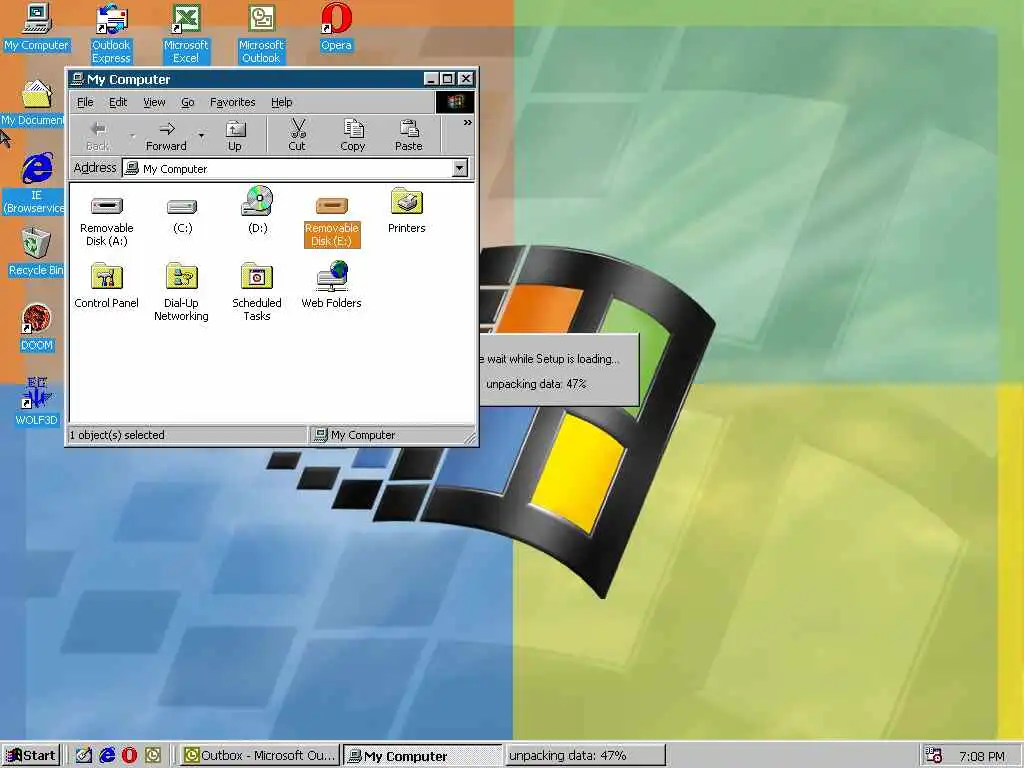Select the Microsoft Excel desktop shortcut

185,34
